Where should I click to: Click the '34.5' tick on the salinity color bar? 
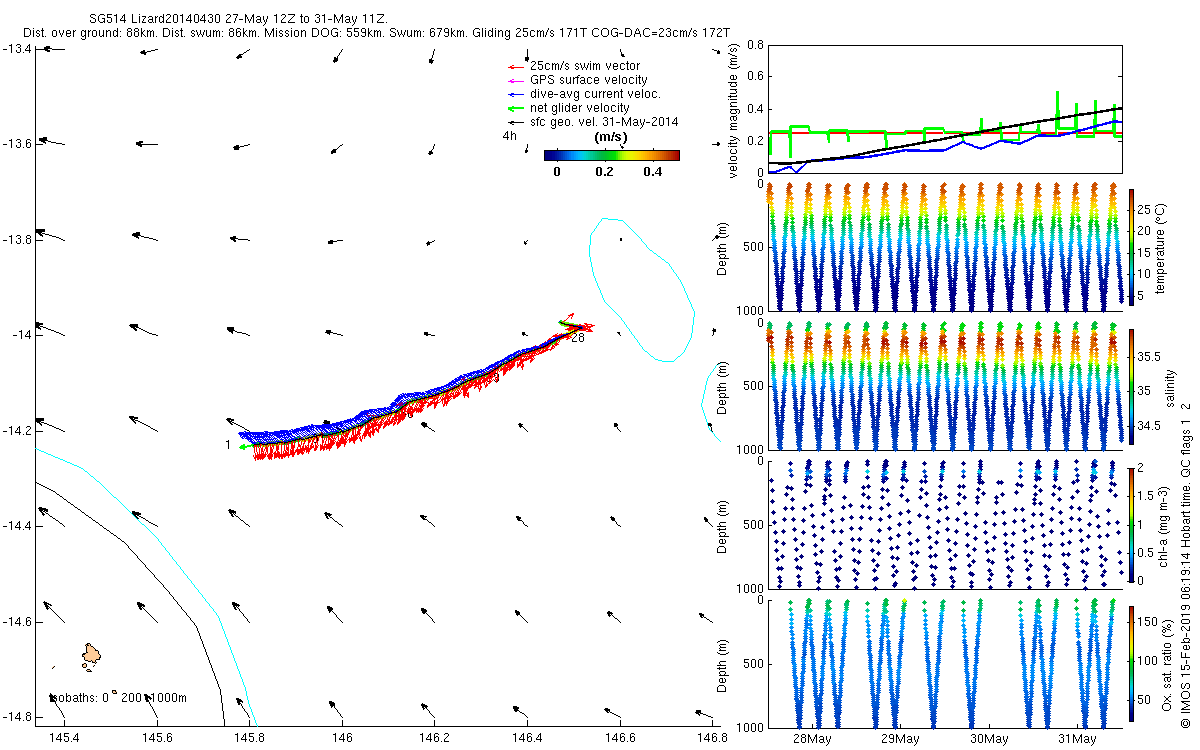(x=1148, y=426)
